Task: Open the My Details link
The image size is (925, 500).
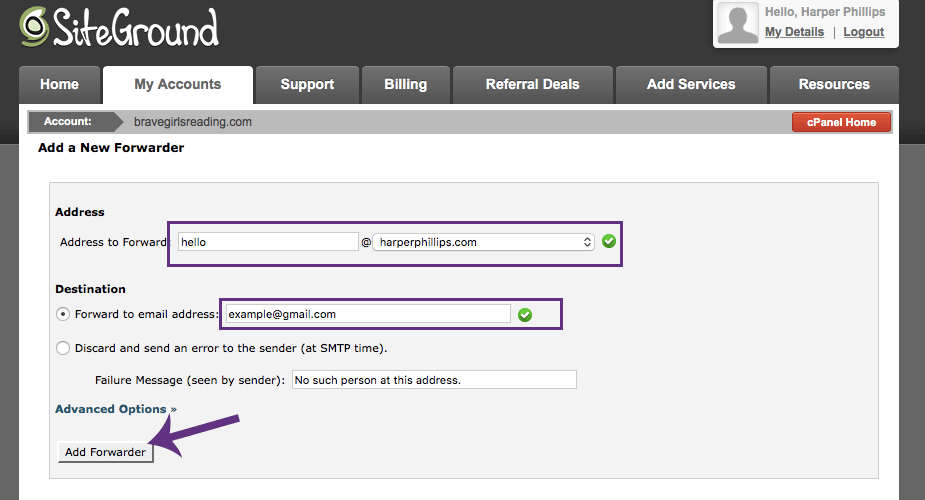Action: pos(794,32)
